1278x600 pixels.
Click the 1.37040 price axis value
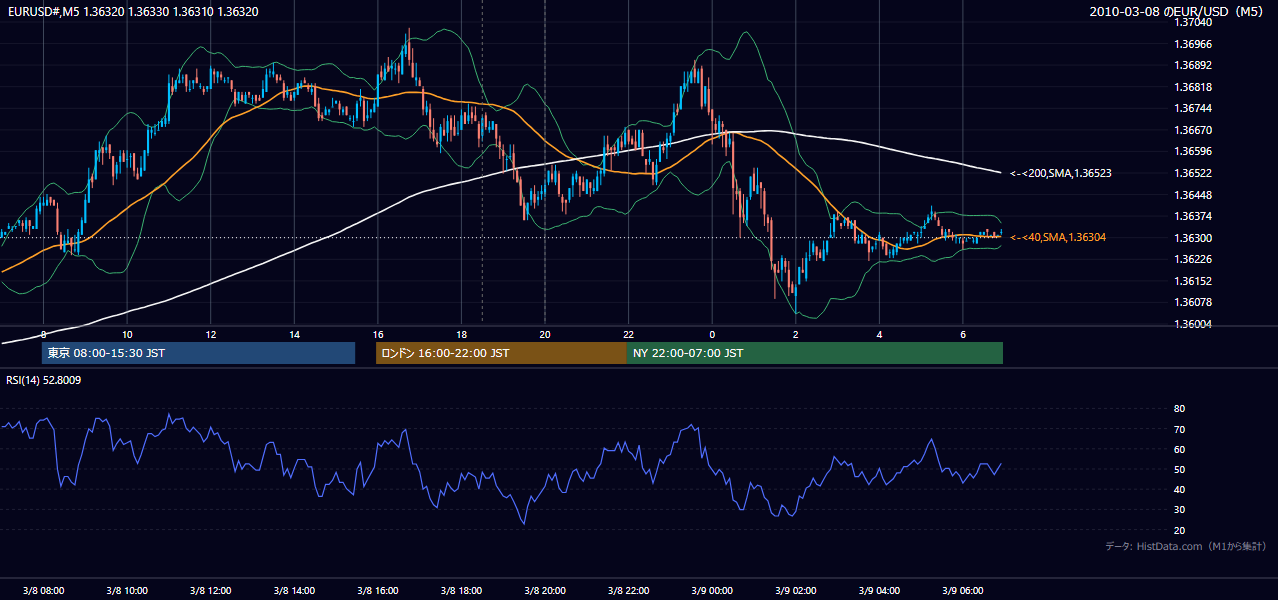tap(1192, 23)
